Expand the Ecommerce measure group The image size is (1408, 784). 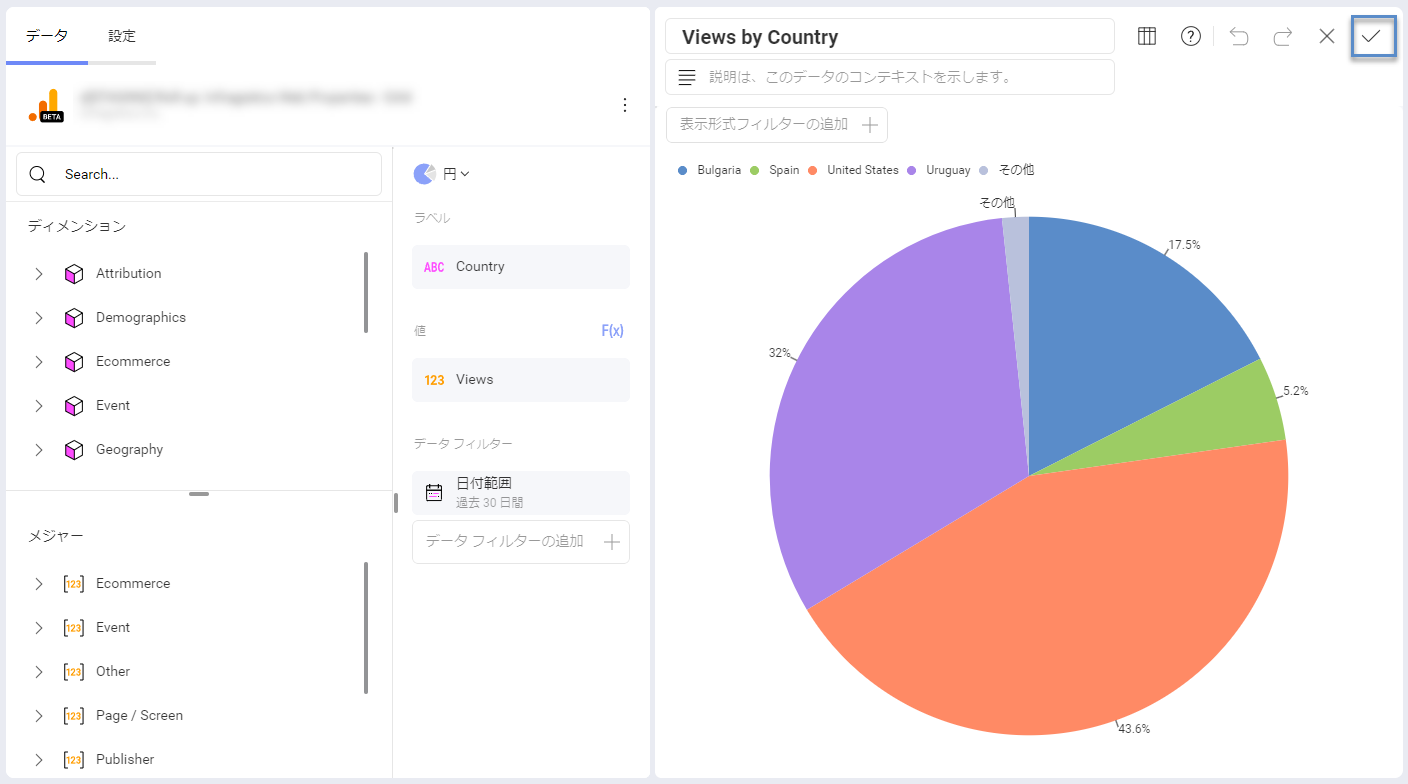(39, 584)
